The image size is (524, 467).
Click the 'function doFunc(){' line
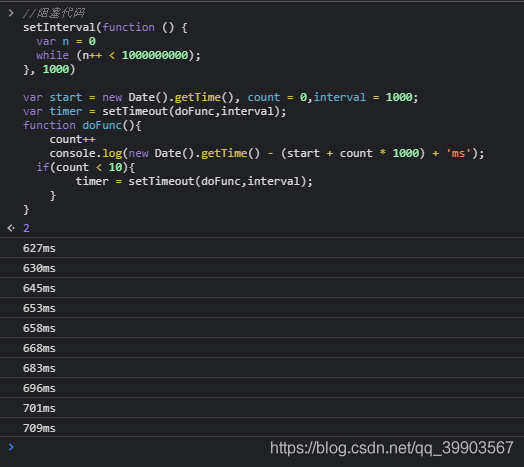point(82,126)
